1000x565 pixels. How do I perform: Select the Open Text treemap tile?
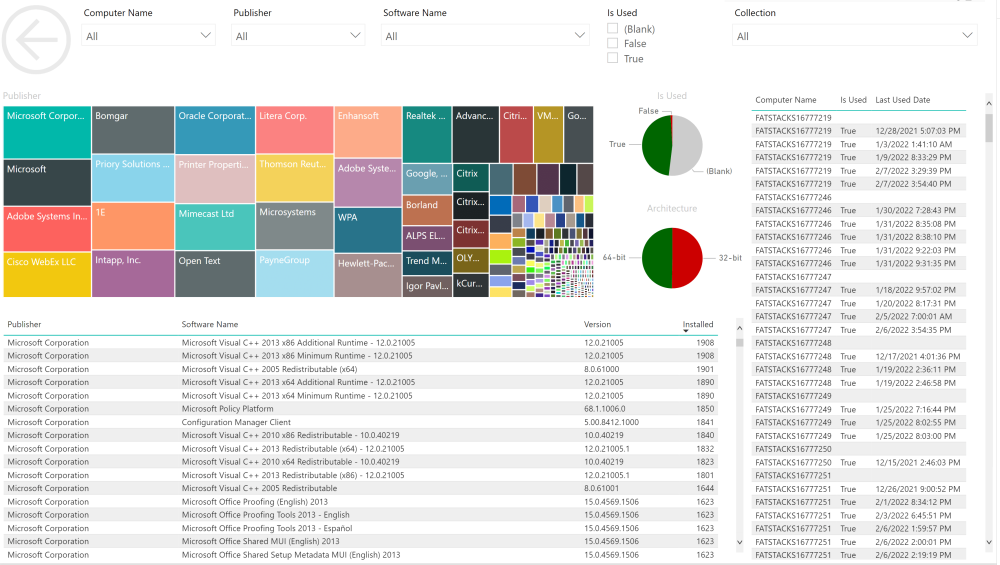[215, 274]
